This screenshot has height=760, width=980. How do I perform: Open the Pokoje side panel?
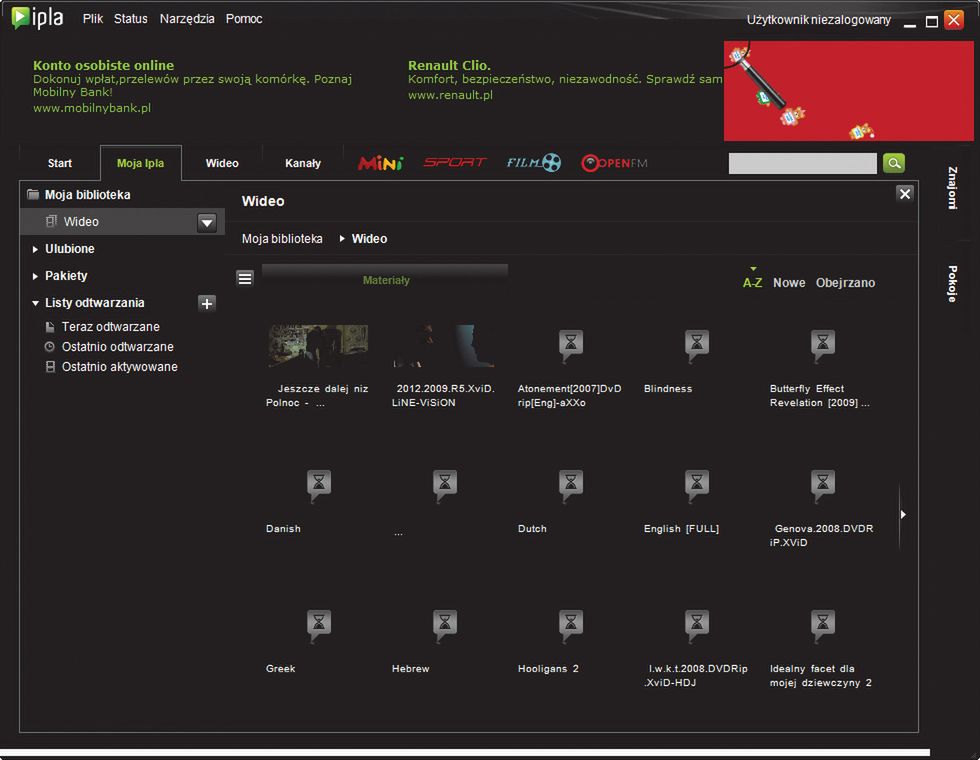pyautogui.click(x=952, y=284)
